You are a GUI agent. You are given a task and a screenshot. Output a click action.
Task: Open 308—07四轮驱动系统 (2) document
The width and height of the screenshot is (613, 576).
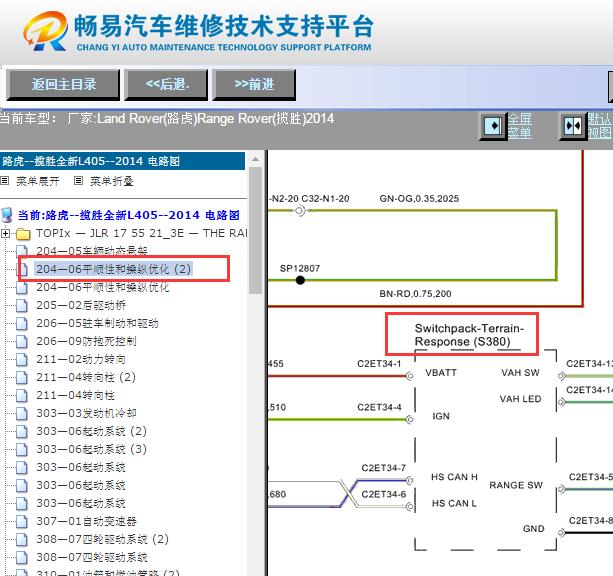[x=102, y=539]
